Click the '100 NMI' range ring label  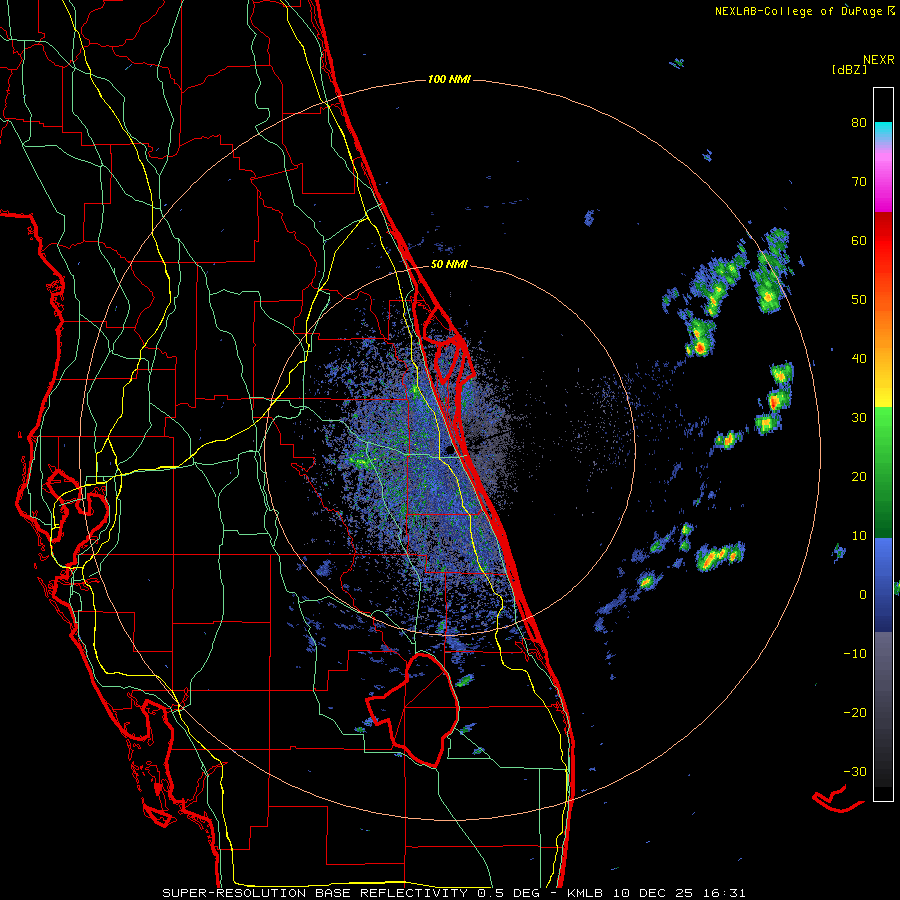449,79
